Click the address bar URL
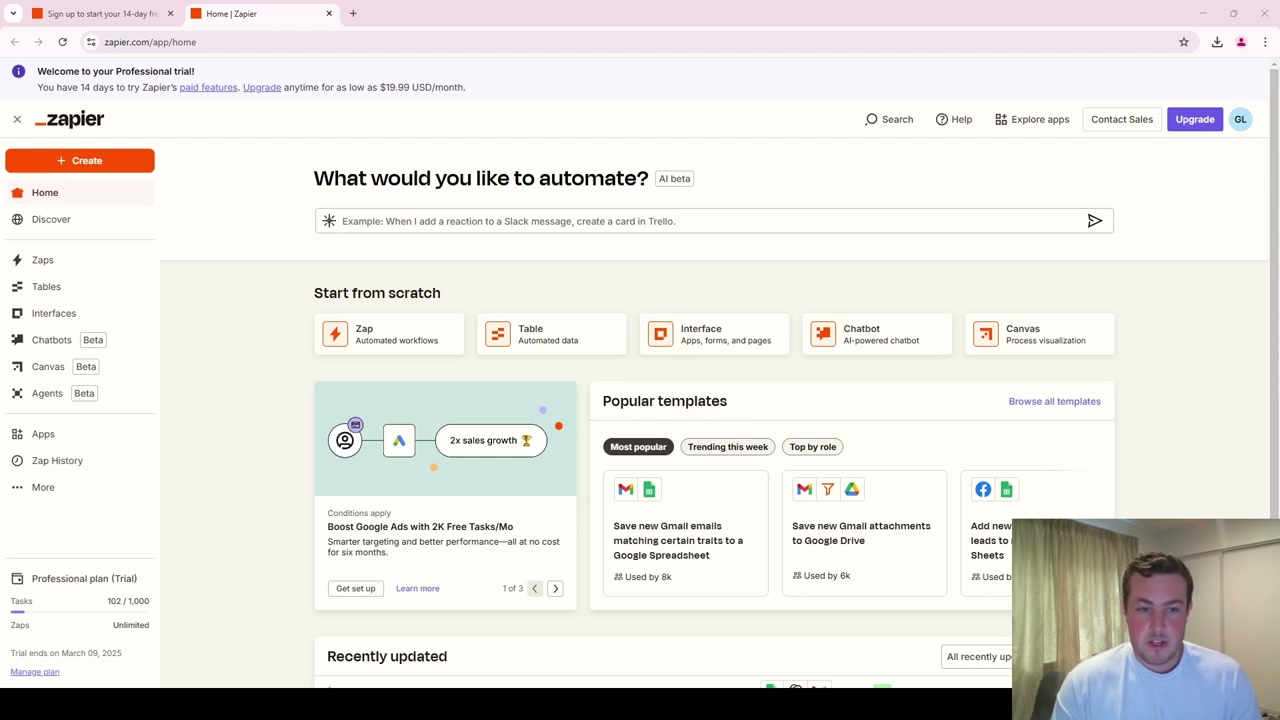The width and height of the screenshot is (1280, 720). click(150, 42)
